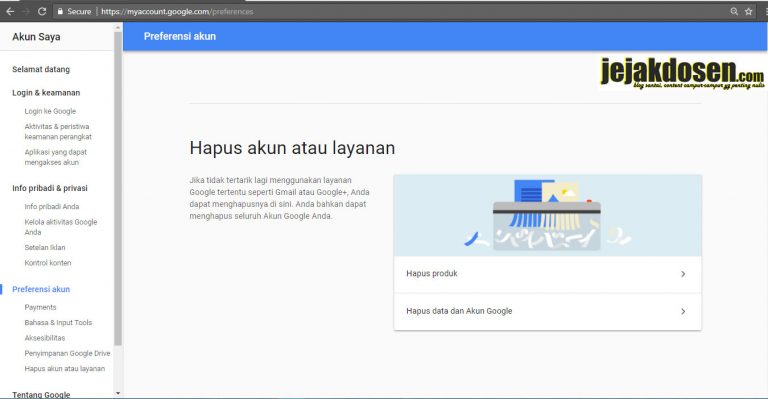The image size is (768, 399).
Task: Click Hapus data dan Akun Google row
Action: coord(548,312)
